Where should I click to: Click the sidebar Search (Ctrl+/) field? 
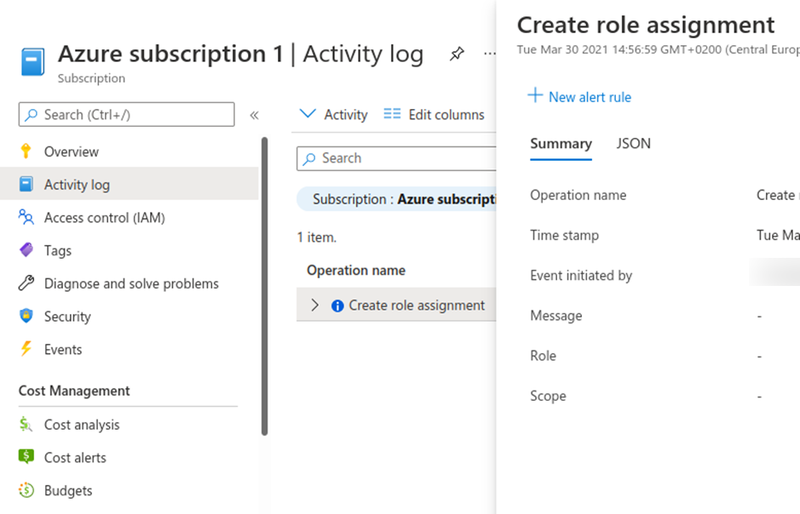click(127, 114)
